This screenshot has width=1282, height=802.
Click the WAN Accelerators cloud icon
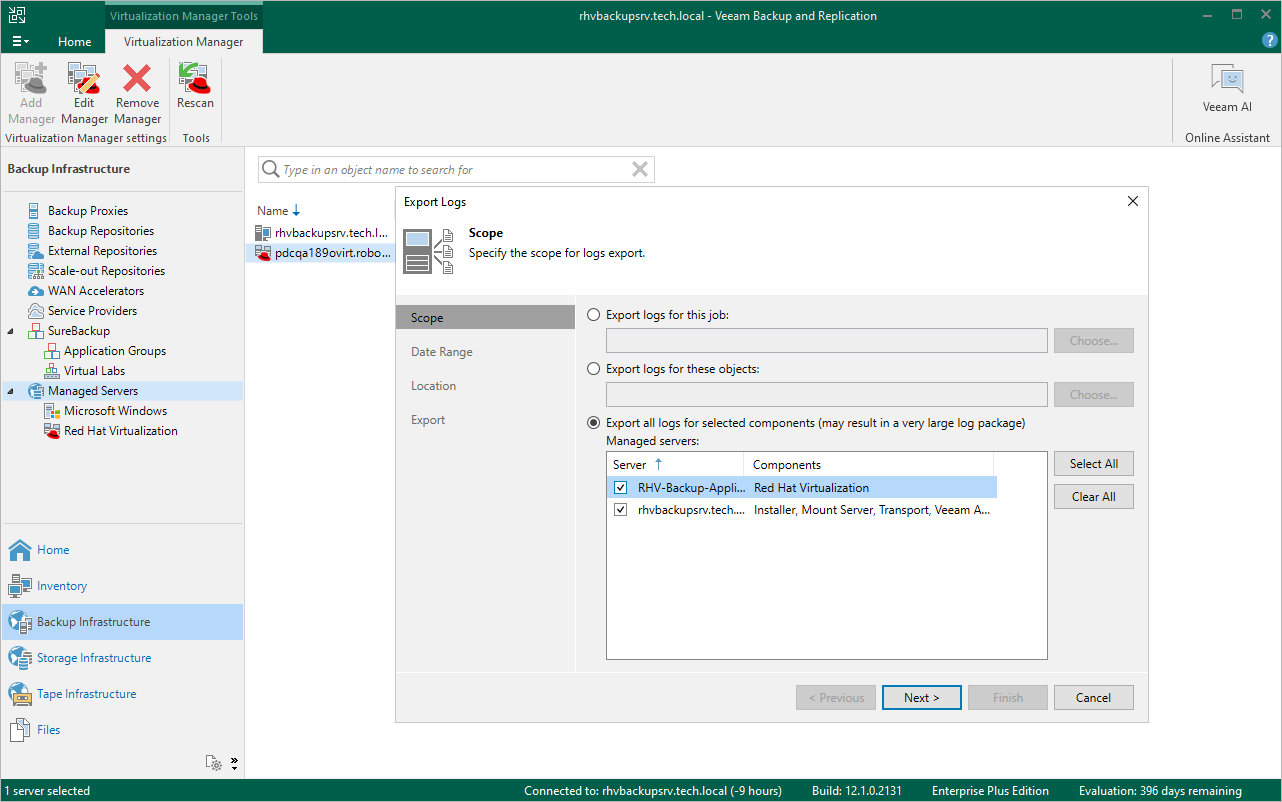(x=37, y=291)
